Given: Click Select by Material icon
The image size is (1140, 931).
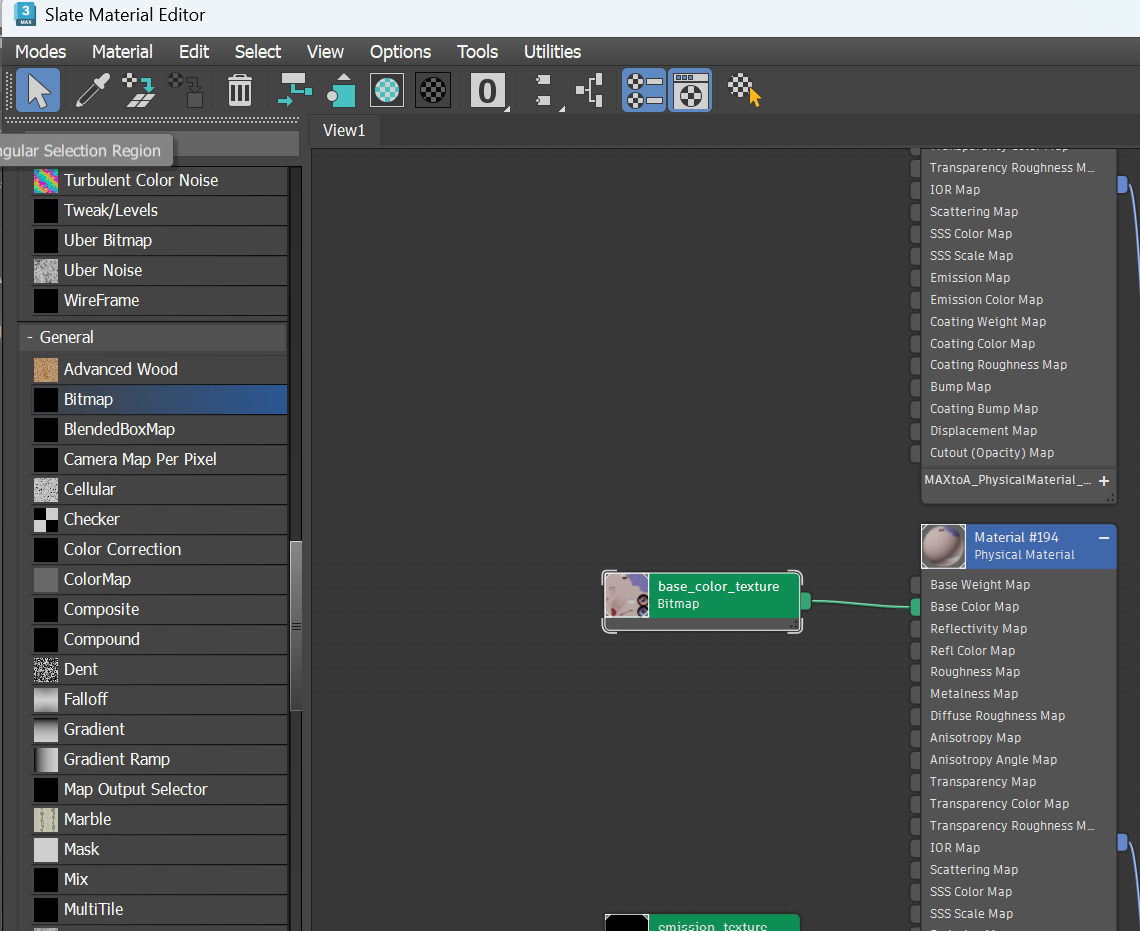Looking at the screenshot, I should tap(744, 91).
